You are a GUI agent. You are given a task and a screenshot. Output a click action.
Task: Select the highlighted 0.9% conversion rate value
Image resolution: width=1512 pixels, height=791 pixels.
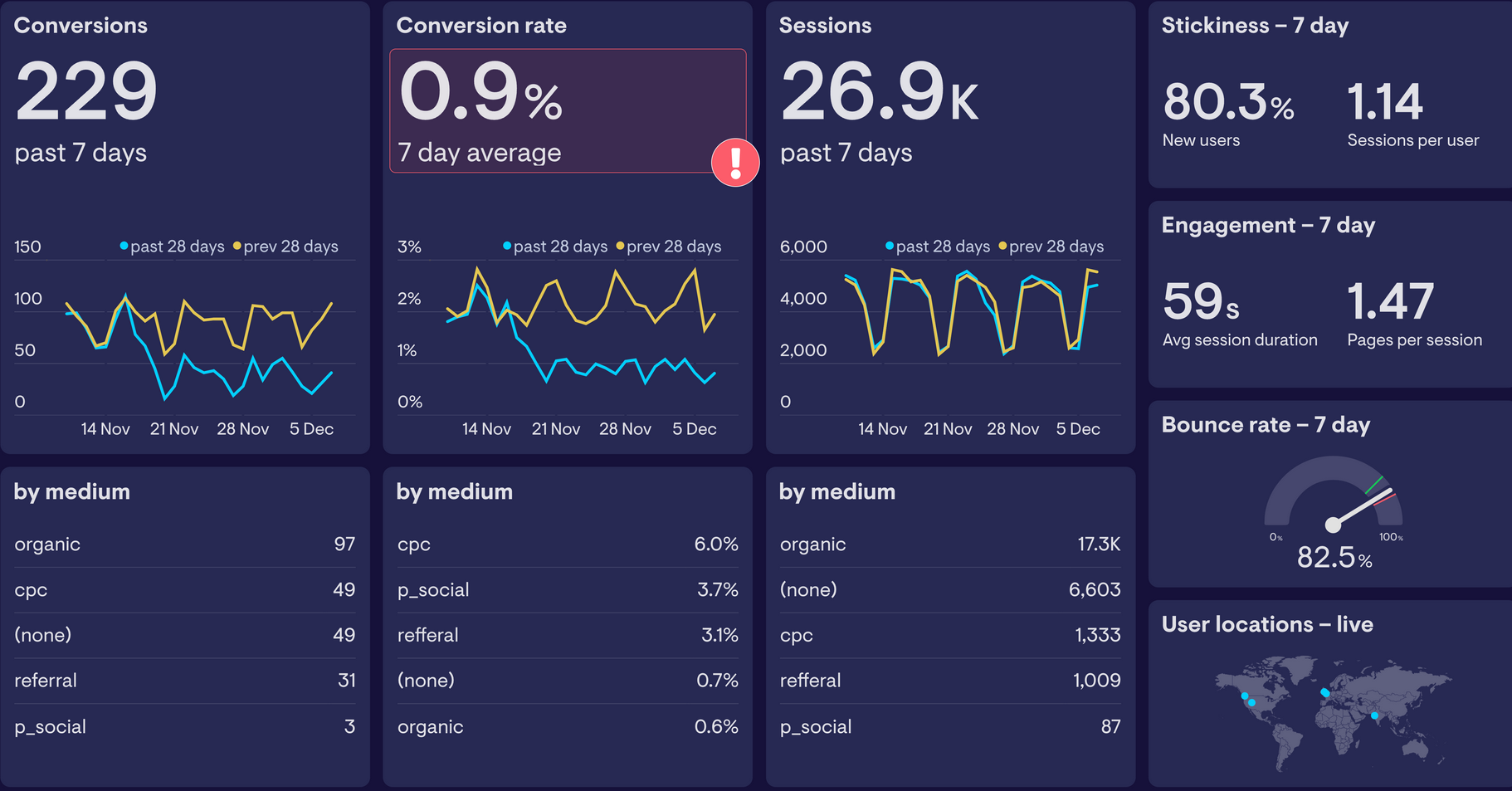pyautogui.click(x=480, y=94)
